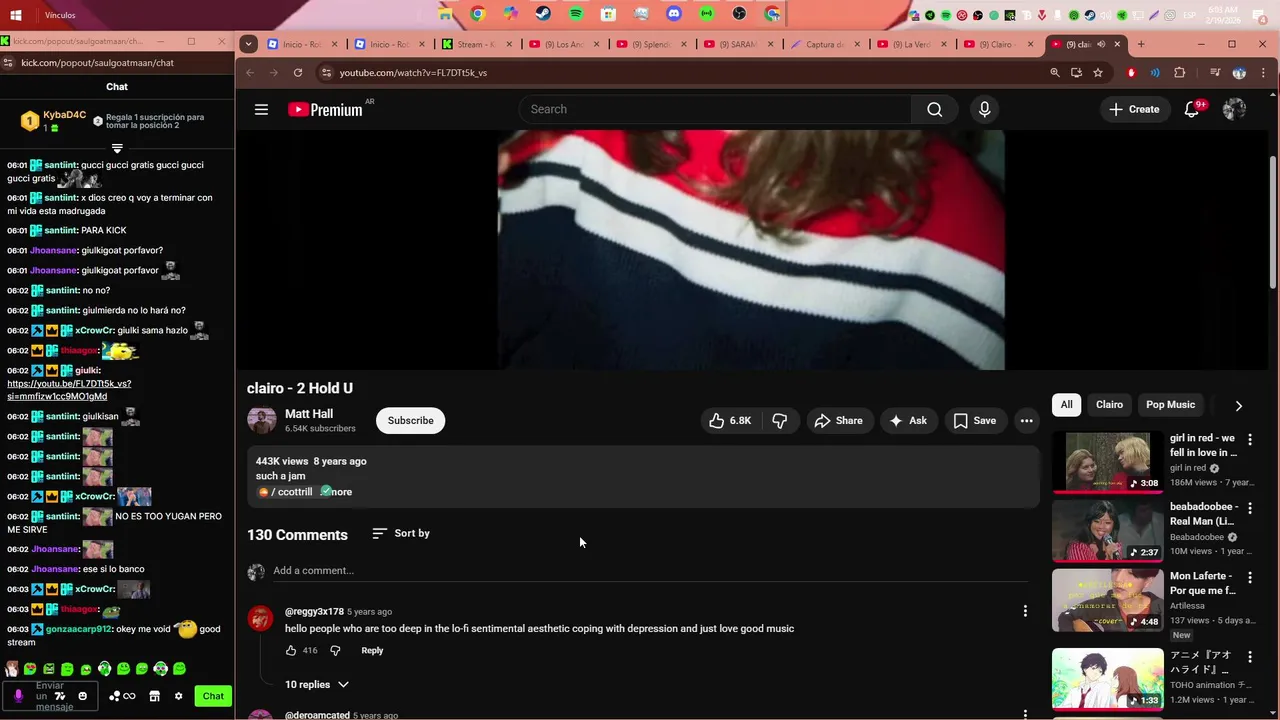Open the Ask AI button
This screenshot has width=1280, height=720.
click(x=908, y=421)
